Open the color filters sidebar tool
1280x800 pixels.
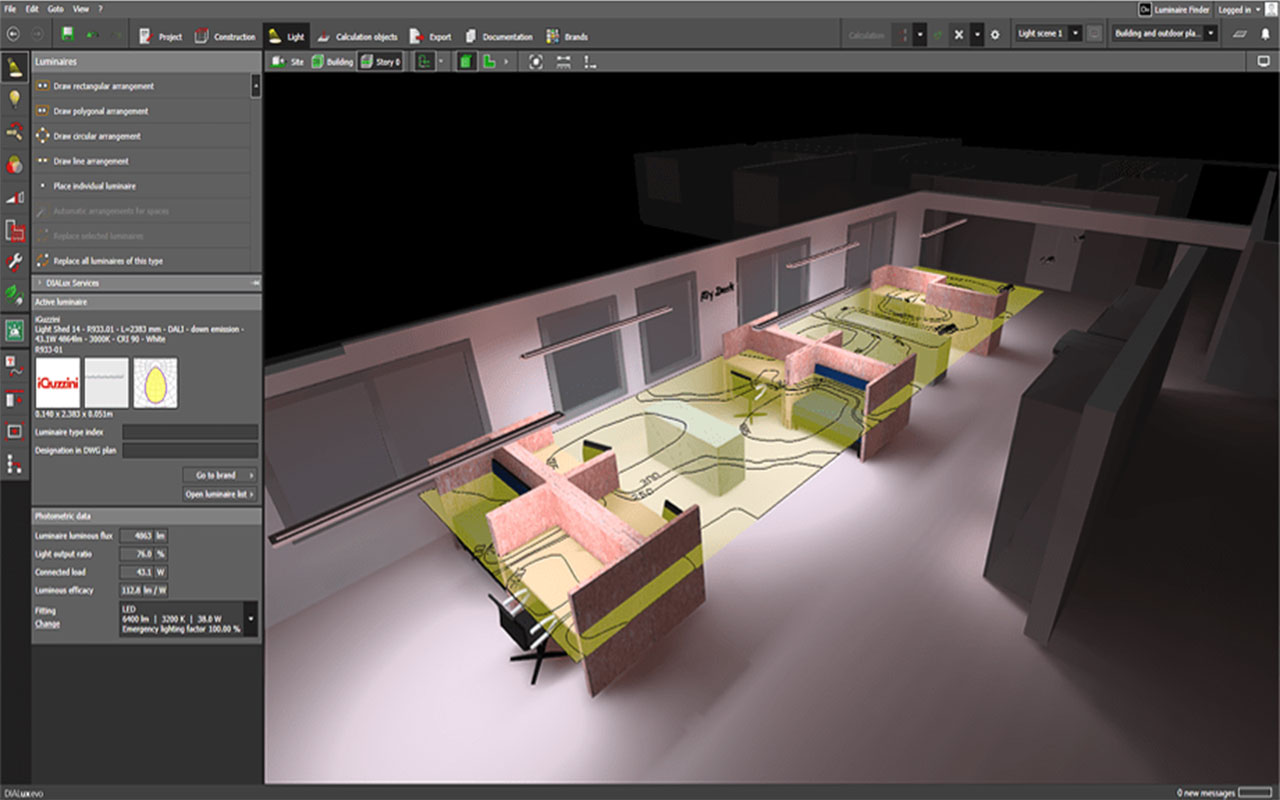[15, 164]
